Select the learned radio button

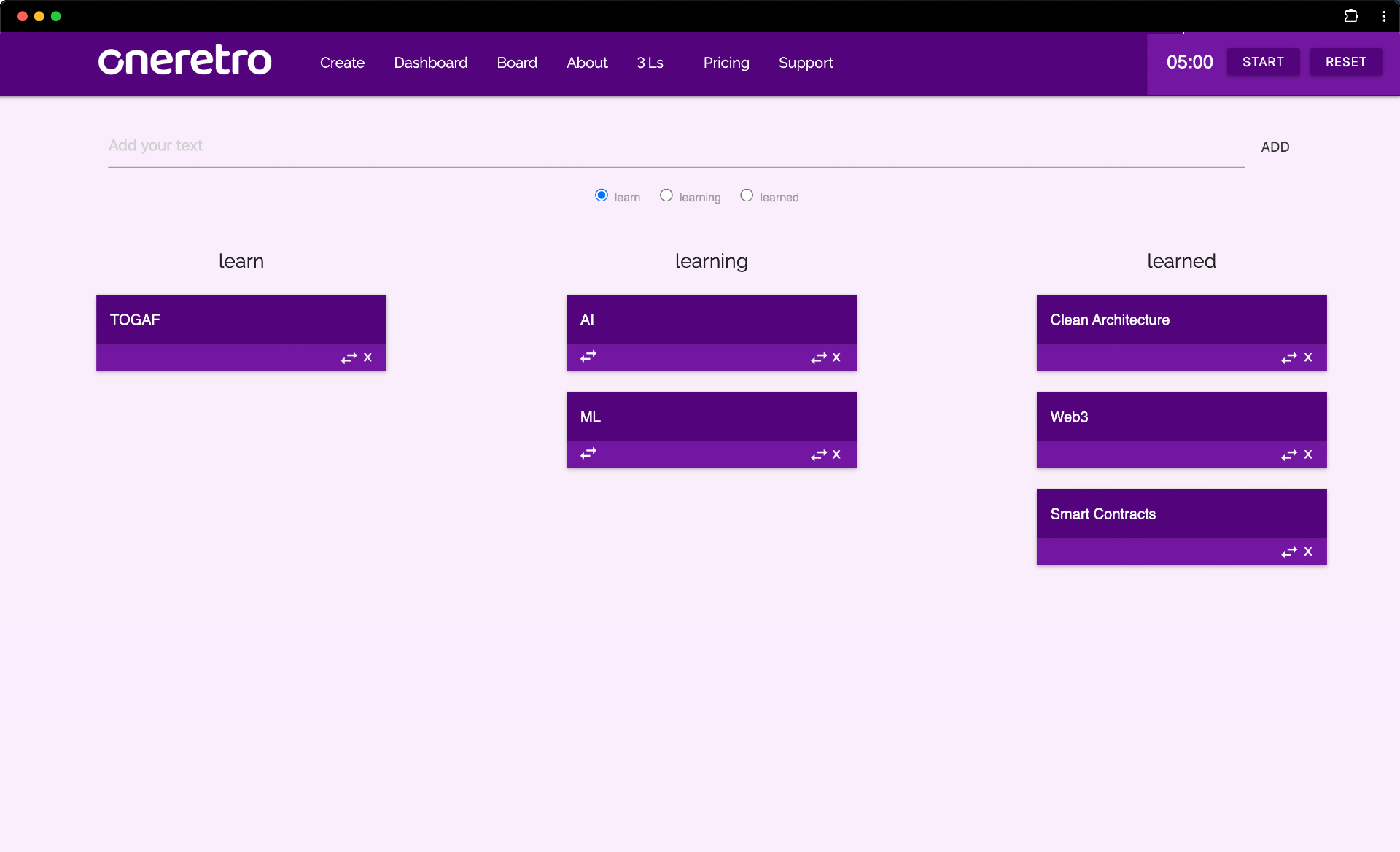click(747, 195)
